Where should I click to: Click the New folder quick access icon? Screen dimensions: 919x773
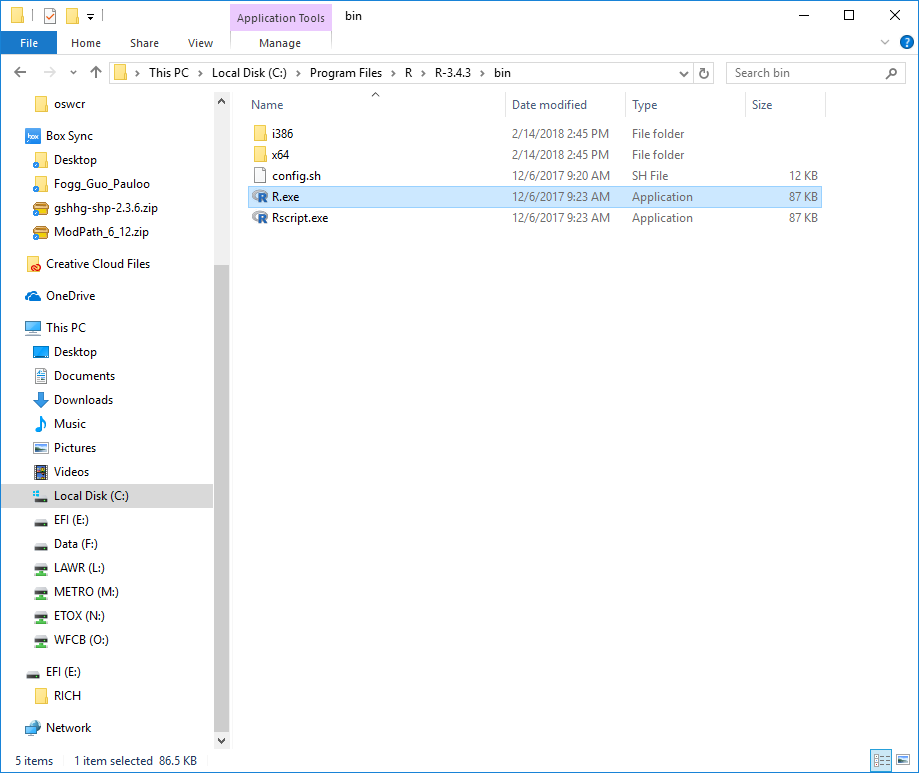[x=72, y=16]
